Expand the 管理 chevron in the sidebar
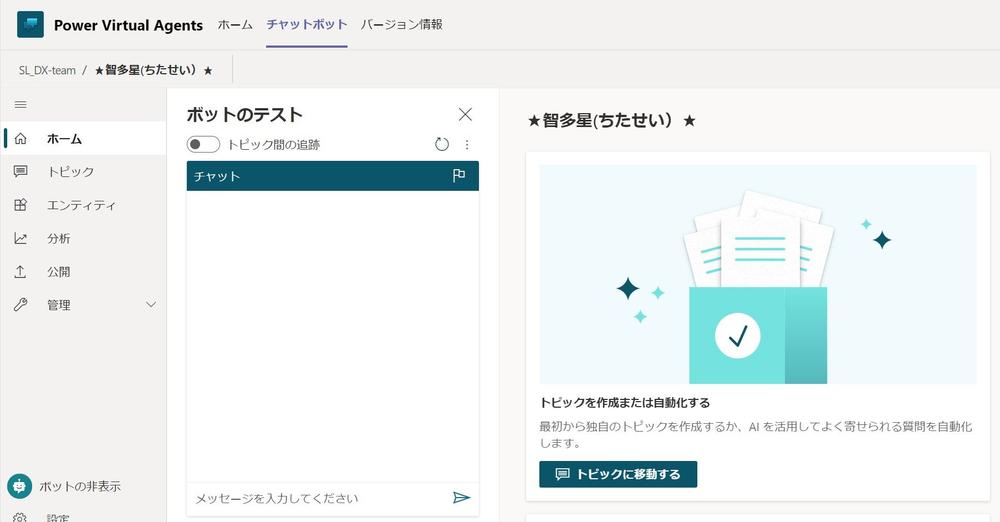 pos(151,305)
